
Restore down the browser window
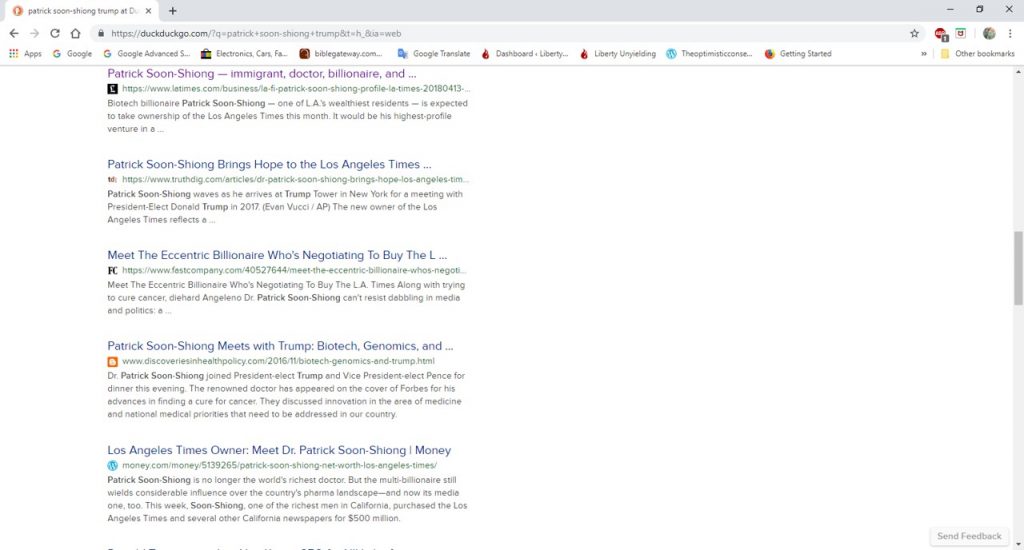coord(980,9)
